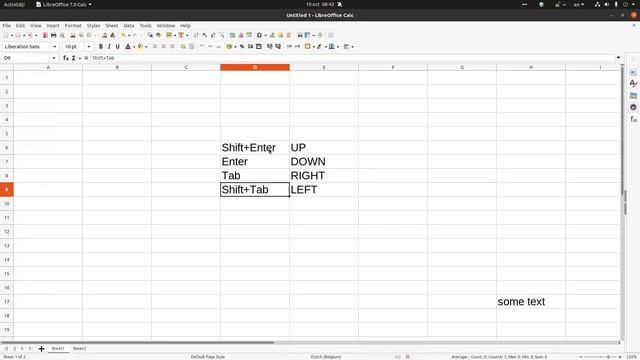640x360 pixels.
Task: Select cell containing RIGHT
Action: click(324, 176)
